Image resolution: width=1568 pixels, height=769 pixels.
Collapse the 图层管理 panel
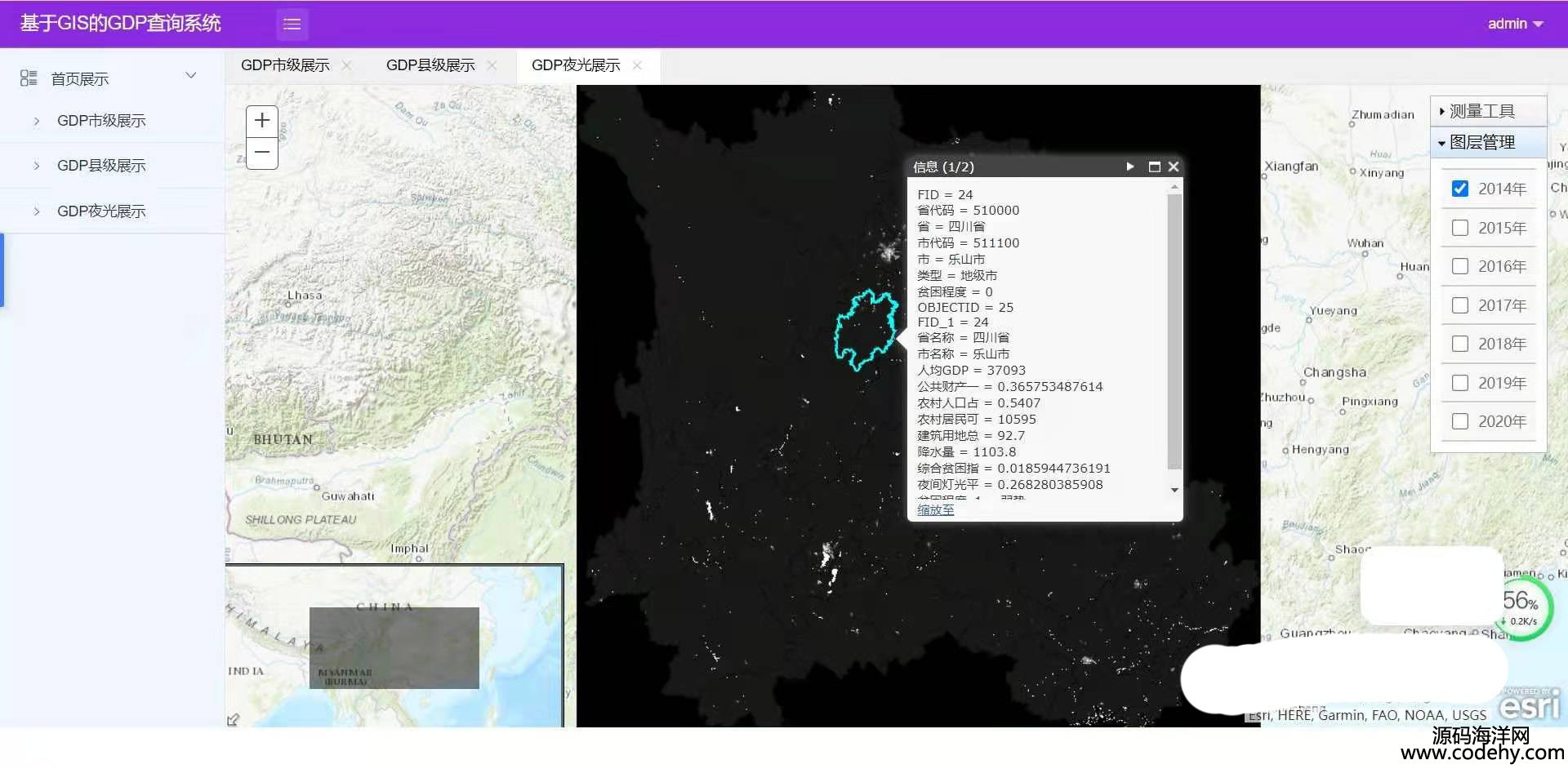(1489, 142)
